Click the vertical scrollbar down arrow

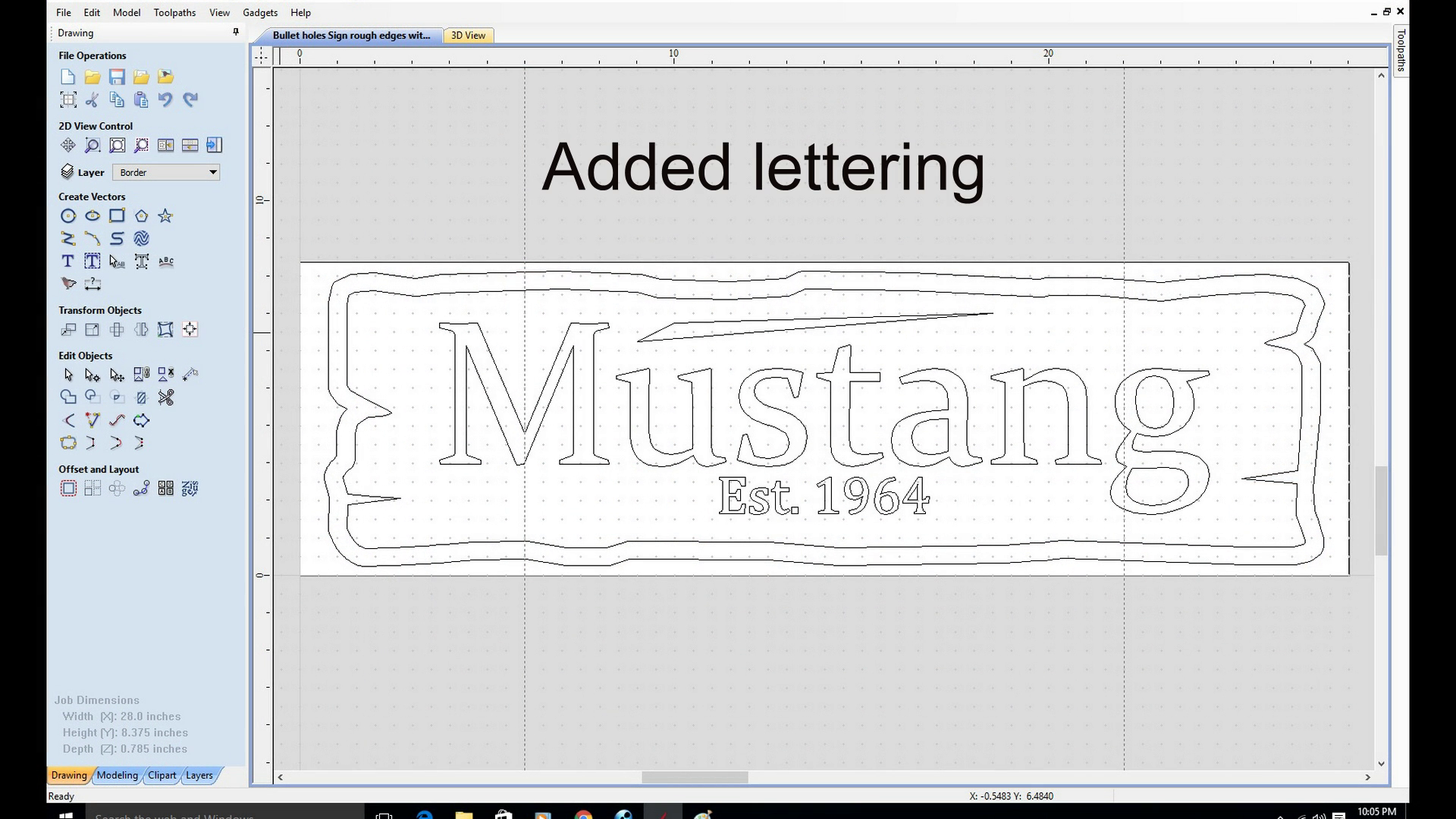coord(1381,764)
